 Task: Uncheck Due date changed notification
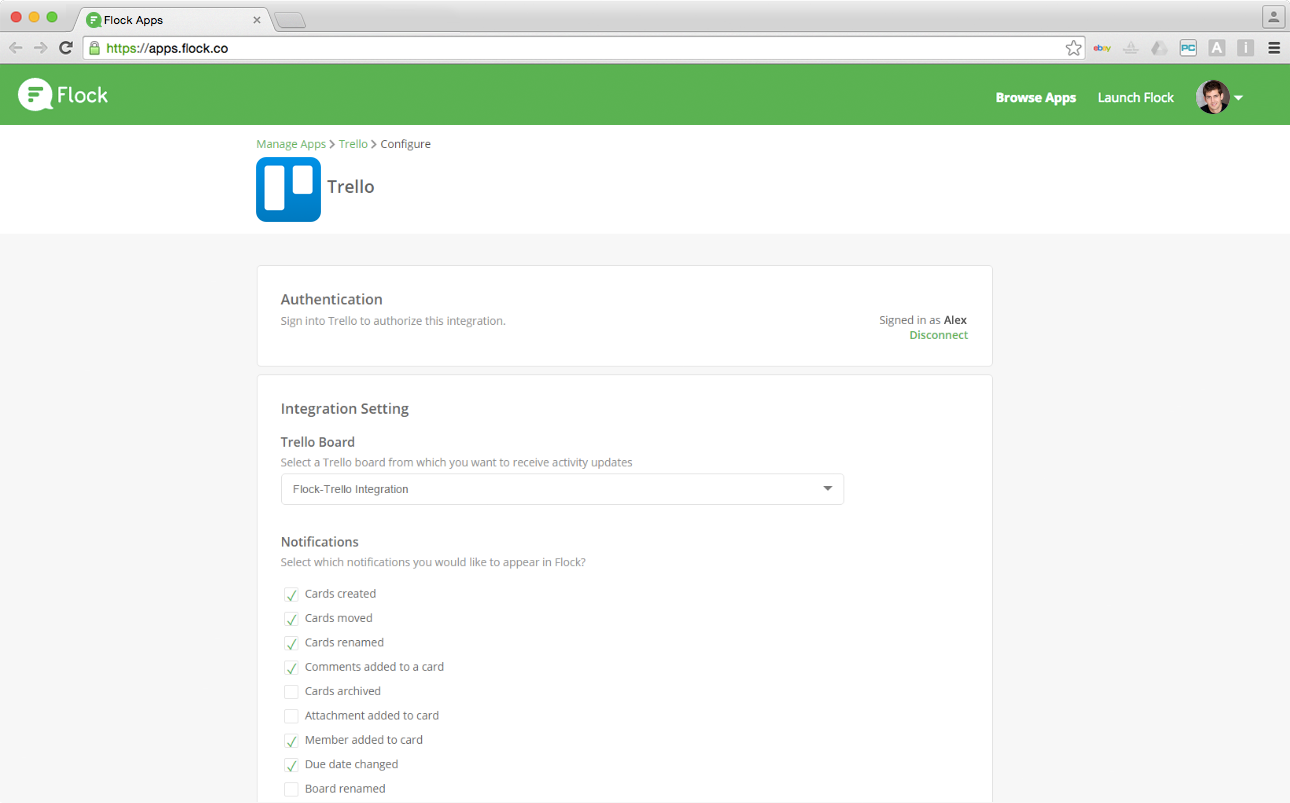(291, 765)
